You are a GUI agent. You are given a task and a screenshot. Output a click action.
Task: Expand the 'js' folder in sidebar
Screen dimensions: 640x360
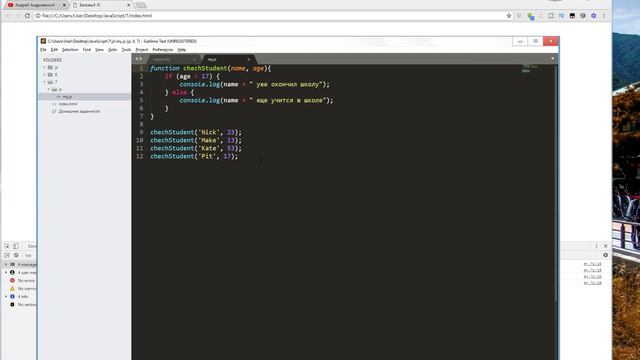(45, 67)
